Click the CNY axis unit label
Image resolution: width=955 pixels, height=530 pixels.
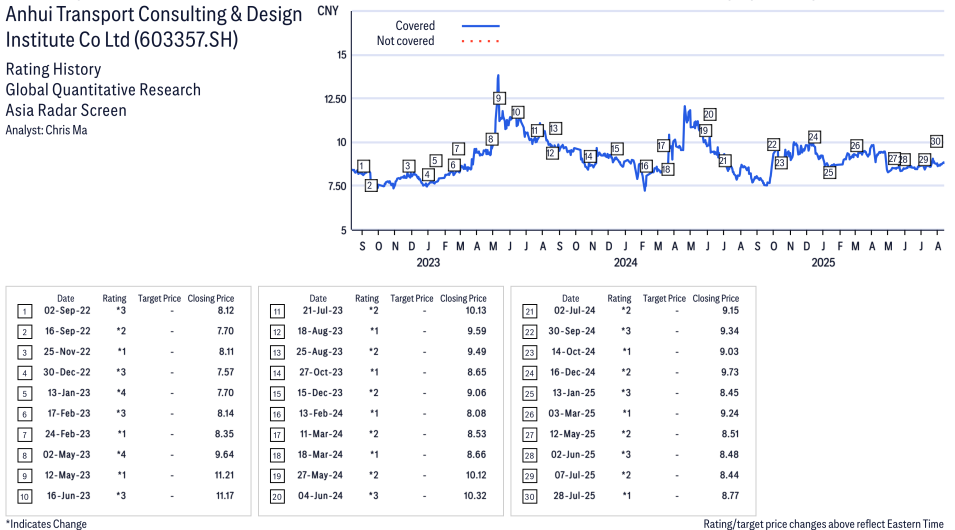click(328, 11)
